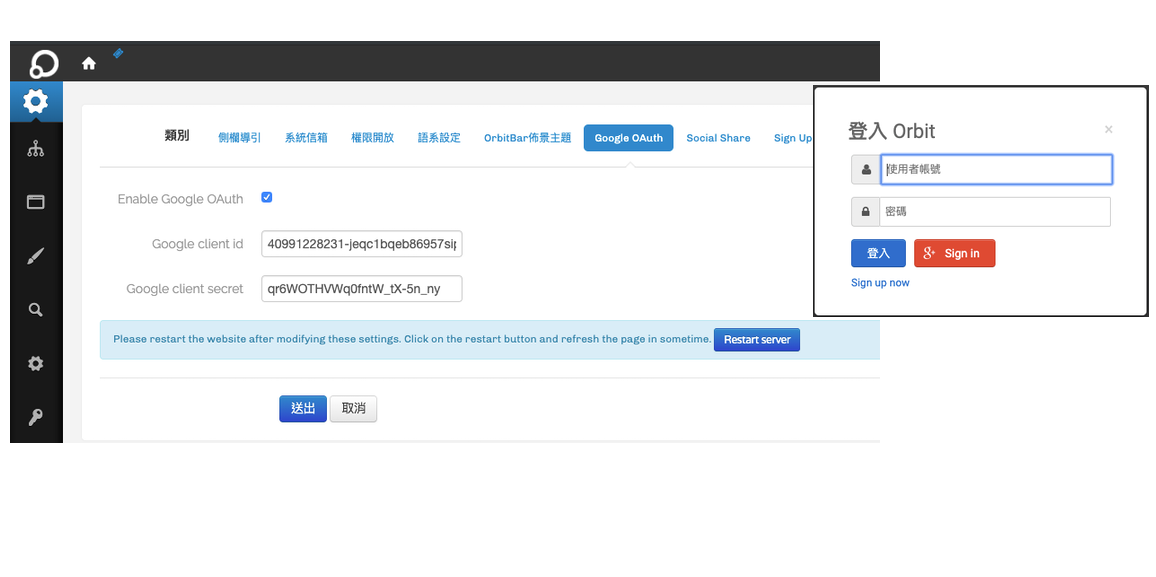This screenshot has width=1156, height=577.
Task: Open the large gear settings icon in sidebar
Action: tap(36, 102)
